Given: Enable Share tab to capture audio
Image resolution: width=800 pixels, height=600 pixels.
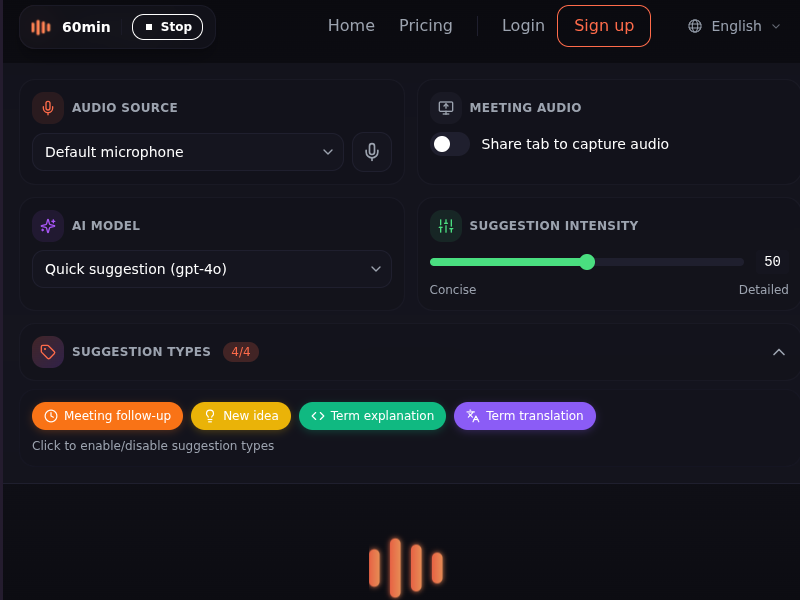Looking at the screenshot, I should point(450,144).
